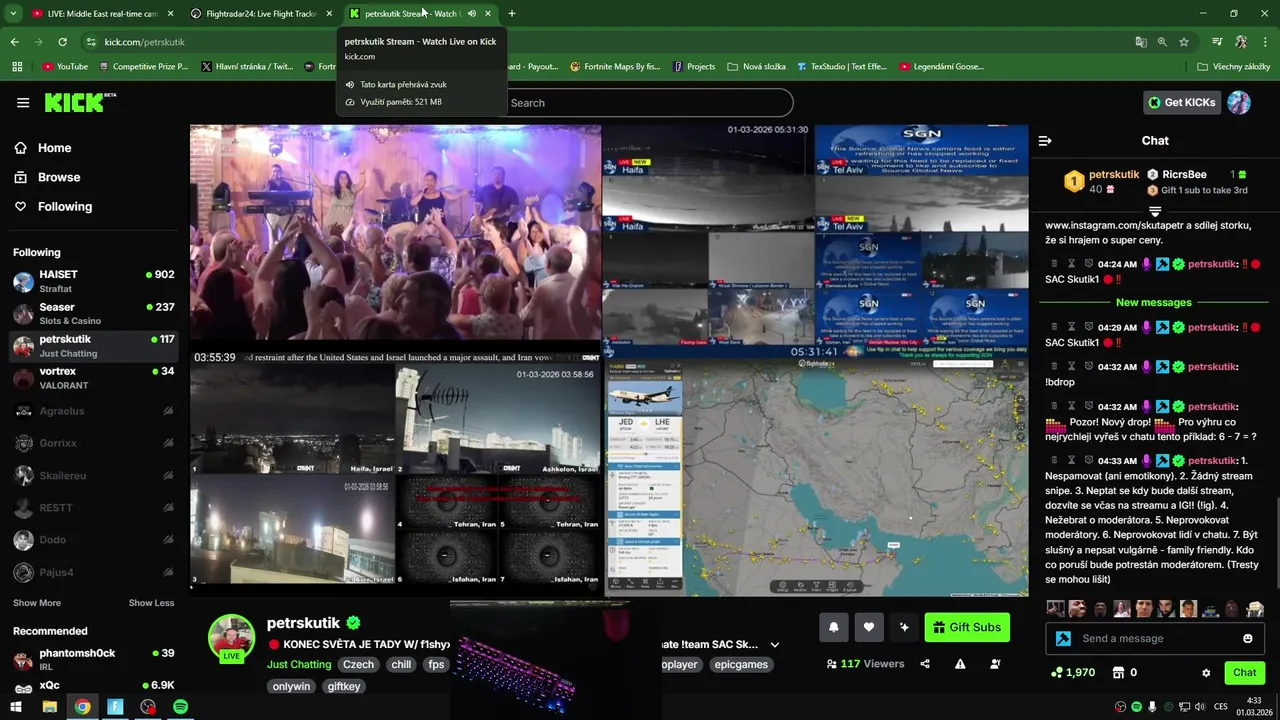Click the translate page icon

[1141, 42]
